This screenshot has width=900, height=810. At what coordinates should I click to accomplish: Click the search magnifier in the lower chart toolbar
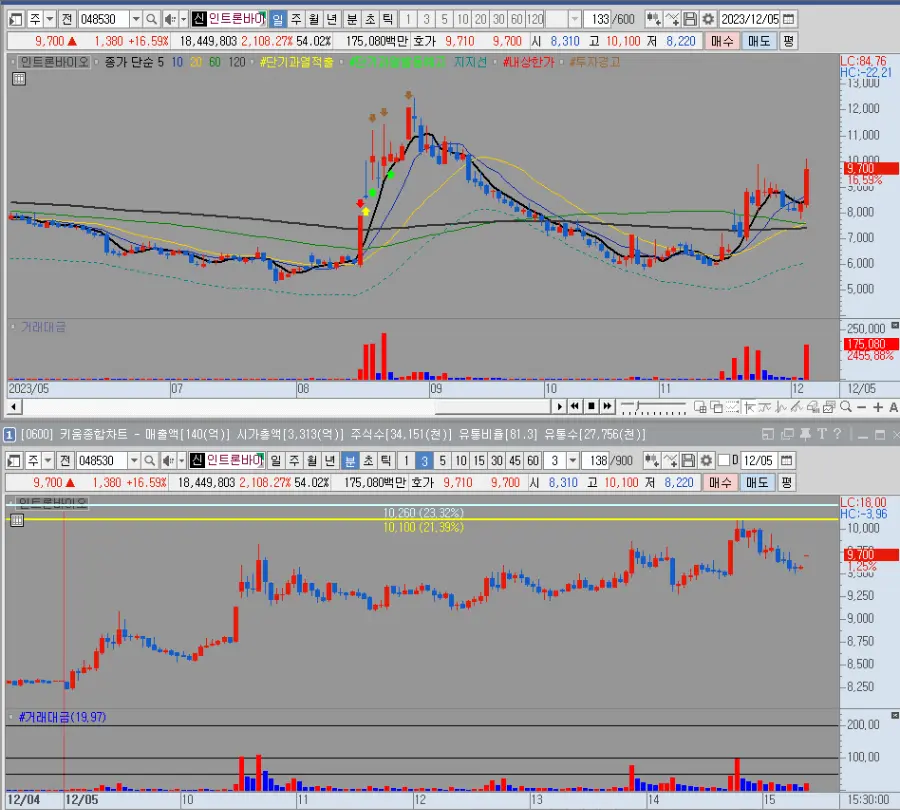(149, 460)
